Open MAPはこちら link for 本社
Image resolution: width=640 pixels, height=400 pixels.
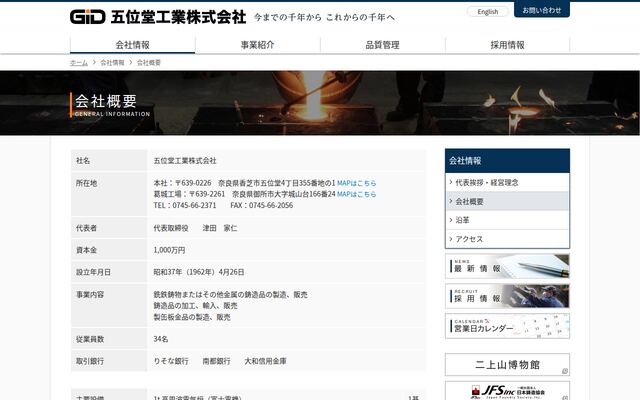tap(356, 183)
